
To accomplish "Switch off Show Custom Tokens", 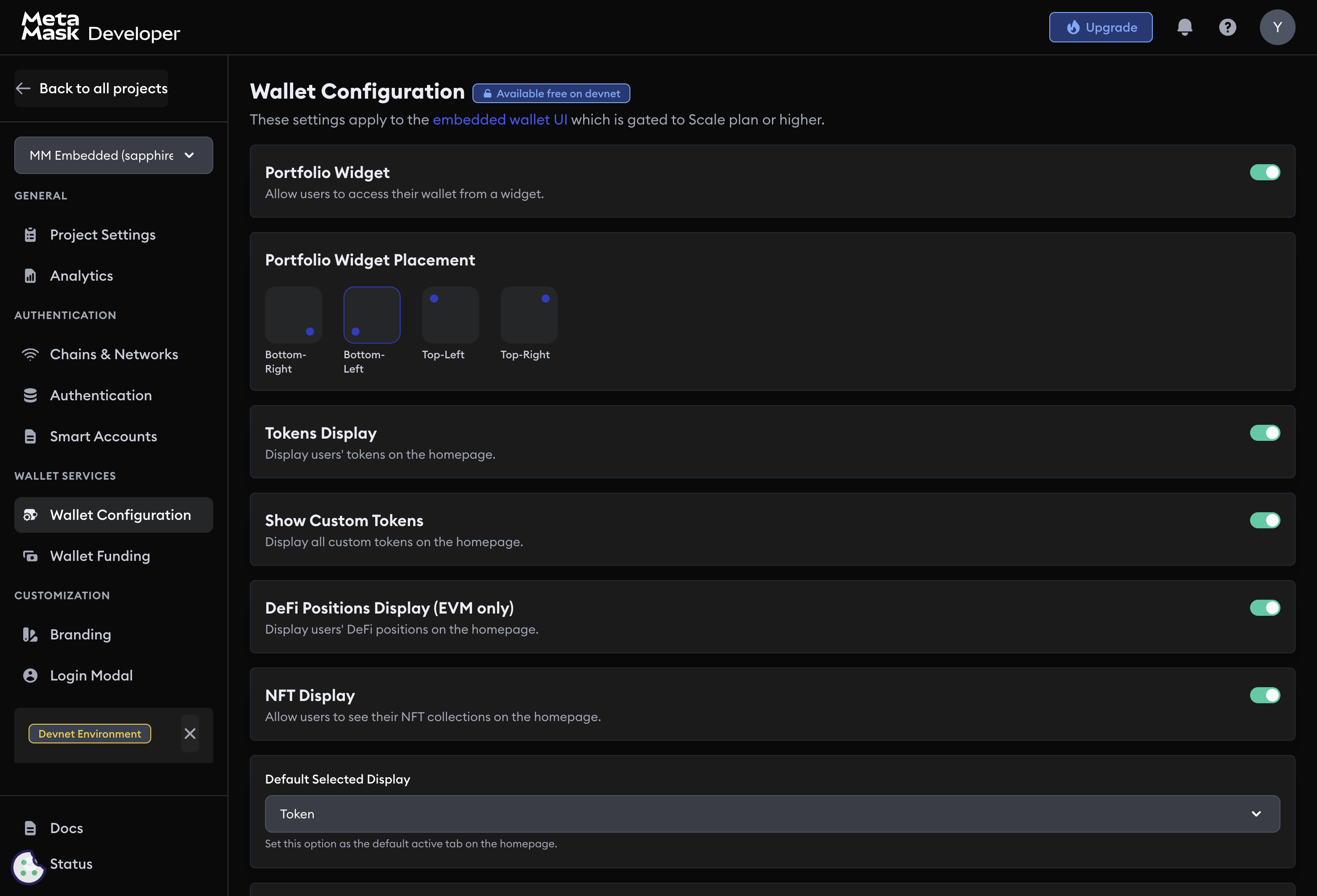I will point(1264,520).
